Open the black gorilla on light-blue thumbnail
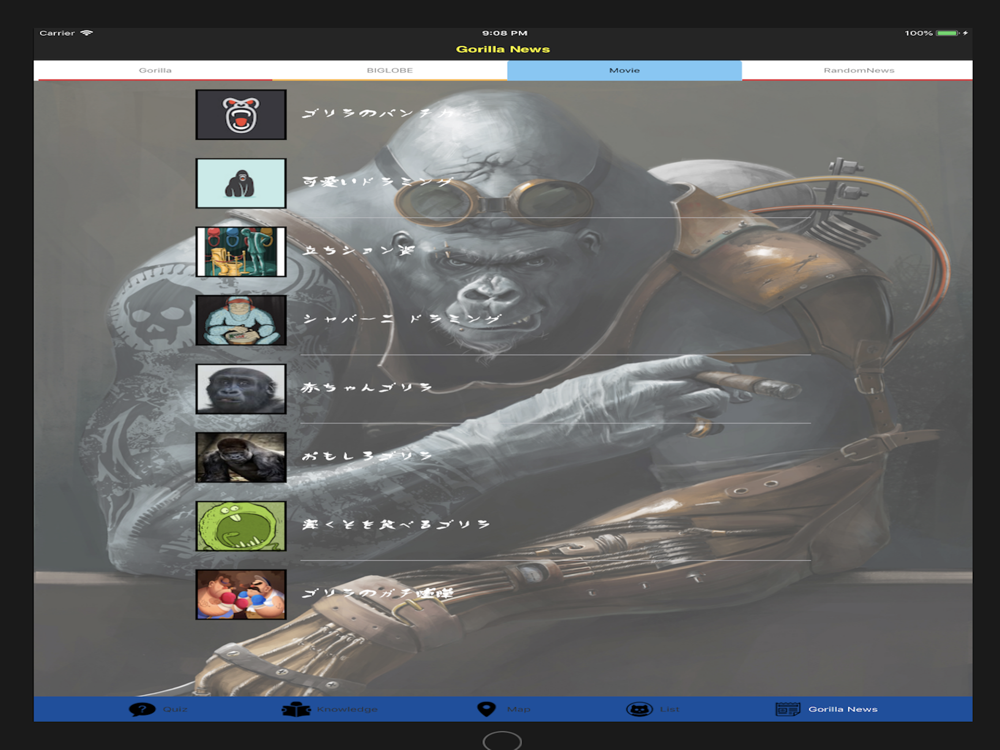Image resolution: width=1000 pixels, height=750 pixels. coord(241,183)
